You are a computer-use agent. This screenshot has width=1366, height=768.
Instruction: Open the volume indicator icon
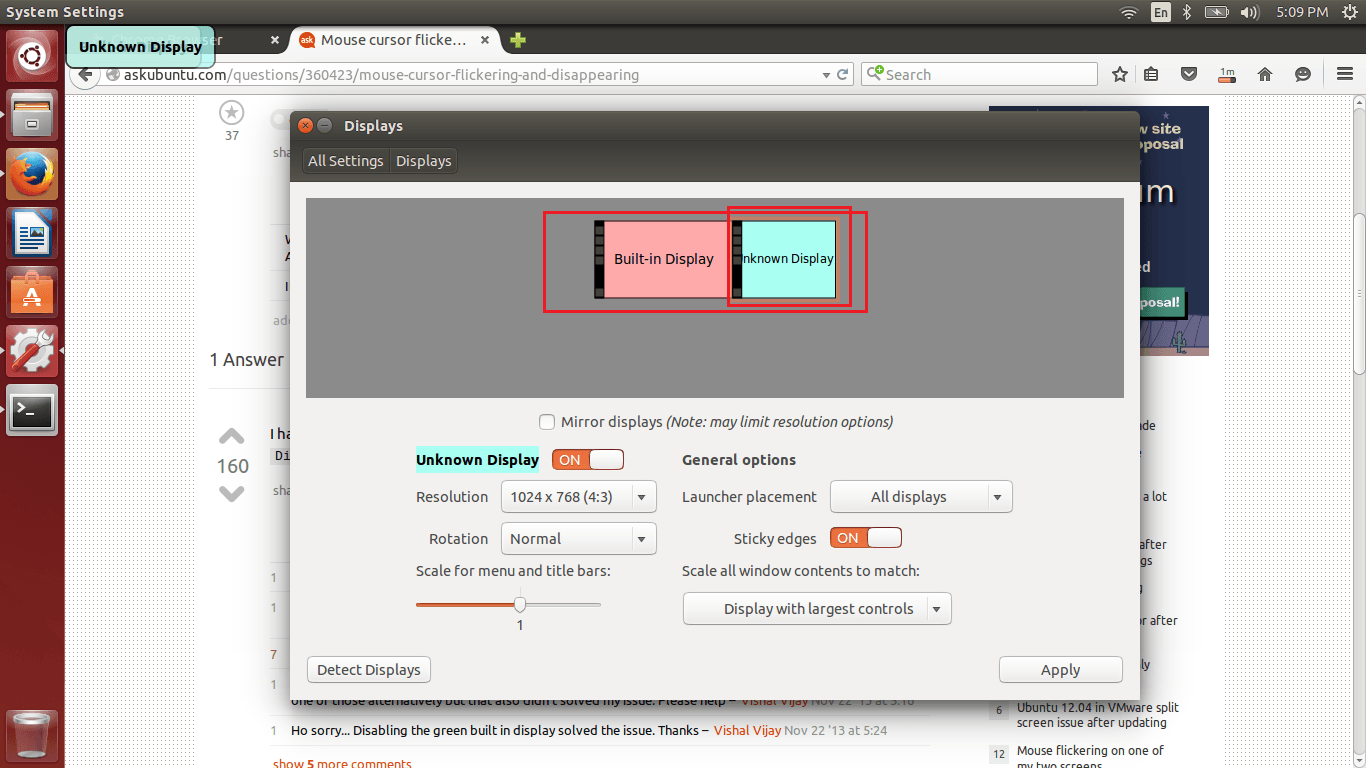pyautogui.click(x=1250, y=12)
